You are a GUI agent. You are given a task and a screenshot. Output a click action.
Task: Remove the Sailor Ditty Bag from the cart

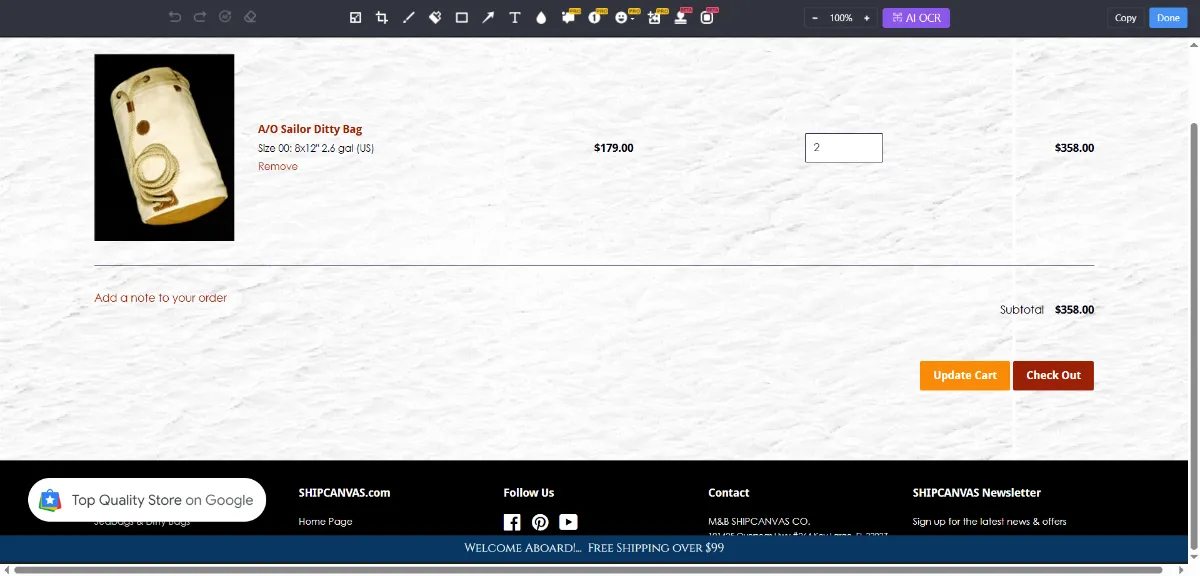coord(278,166)
